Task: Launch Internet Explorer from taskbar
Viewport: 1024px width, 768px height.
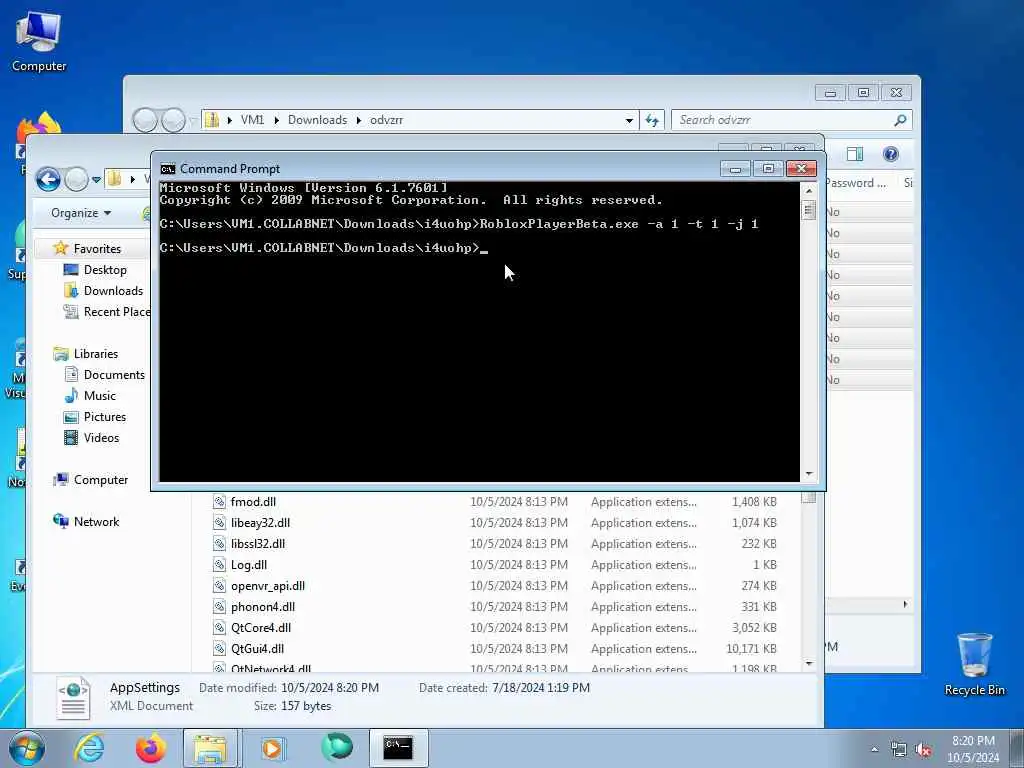Action: pos(88,748)
